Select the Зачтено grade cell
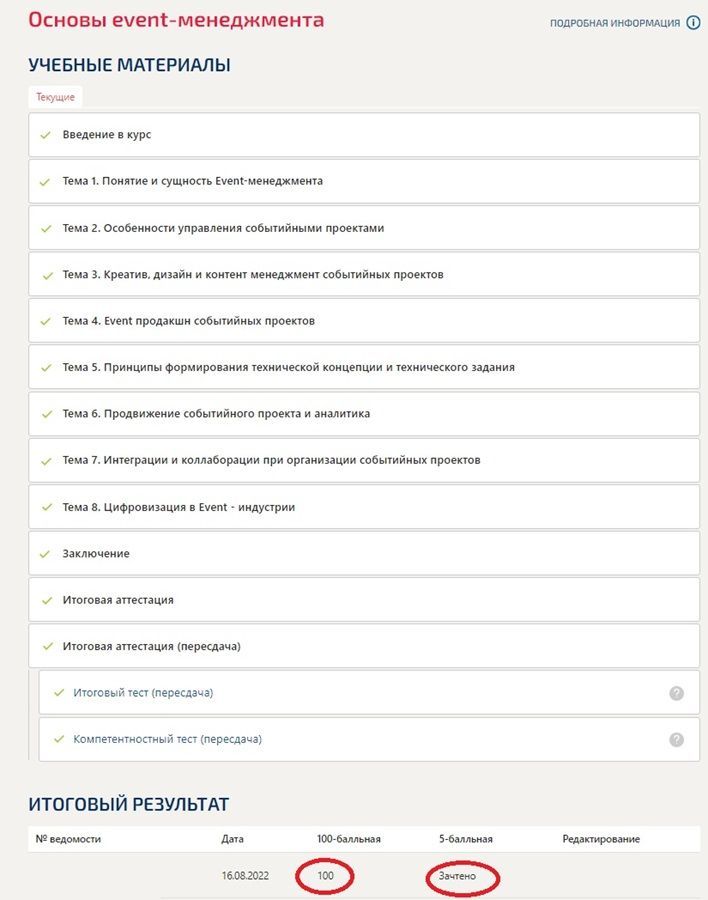The height and width of the screenshot is (900, 708). coord(458,876)
